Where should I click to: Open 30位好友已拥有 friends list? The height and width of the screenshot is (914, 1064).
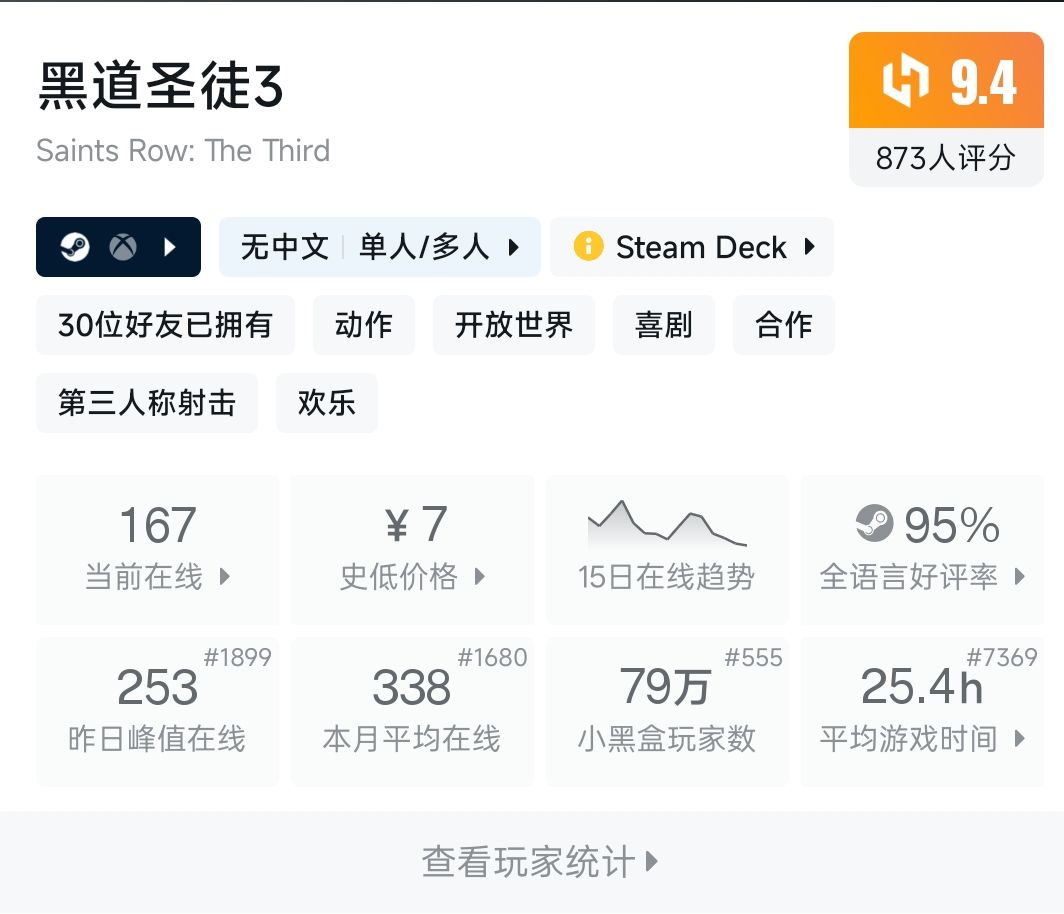[x=165, y=325]
